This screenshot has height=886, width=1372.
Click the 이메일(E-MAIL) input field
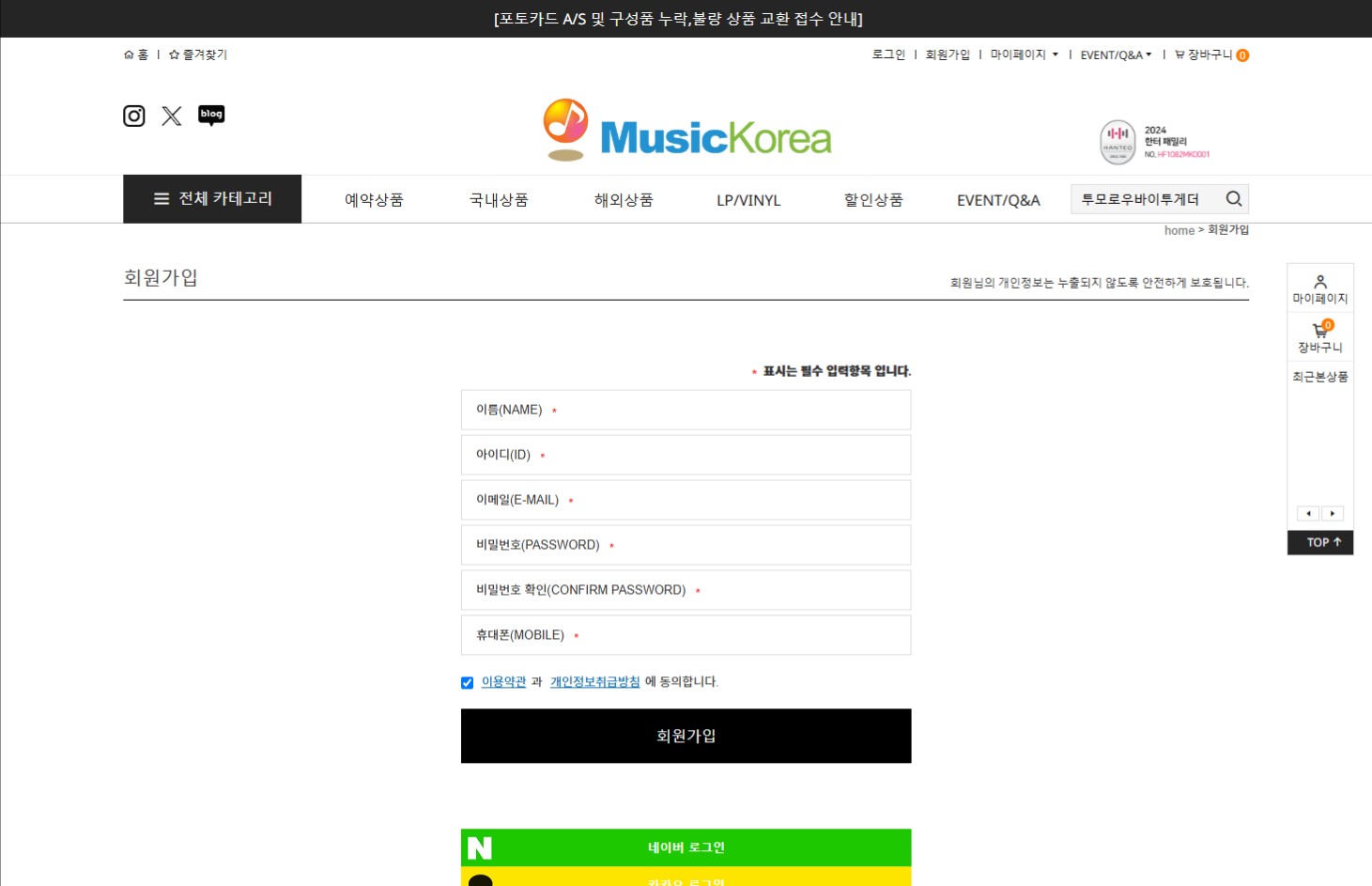tap(686, 500)
